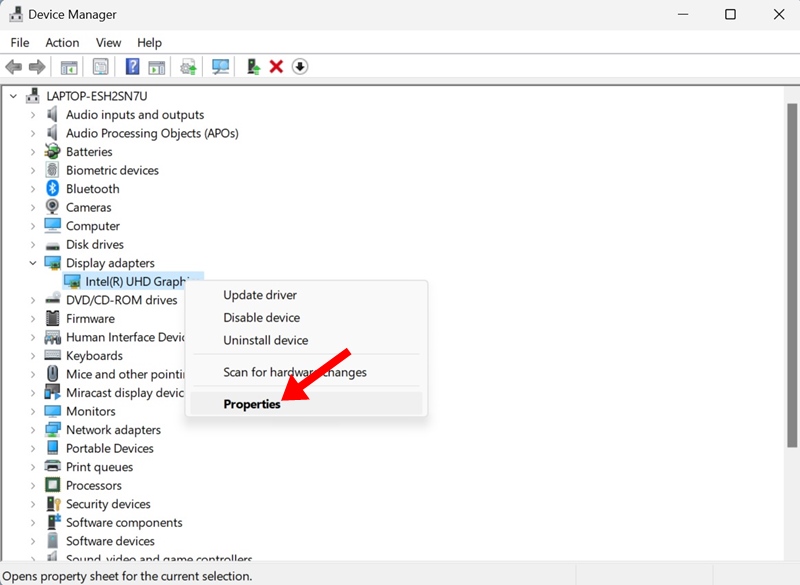Collapse the Display adapters node
Viewport: 800px width, 585px height.
(x=33, y=263)
